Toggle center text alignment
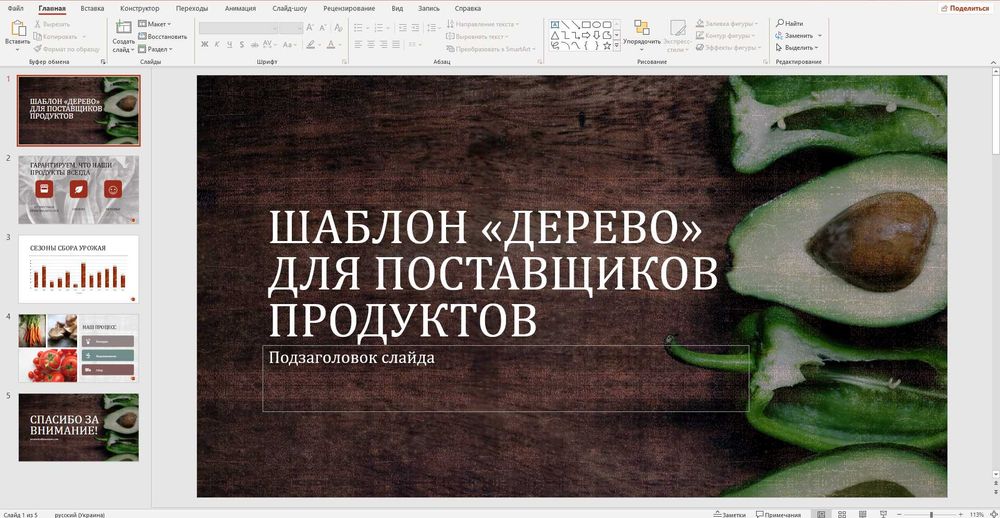 371,45
